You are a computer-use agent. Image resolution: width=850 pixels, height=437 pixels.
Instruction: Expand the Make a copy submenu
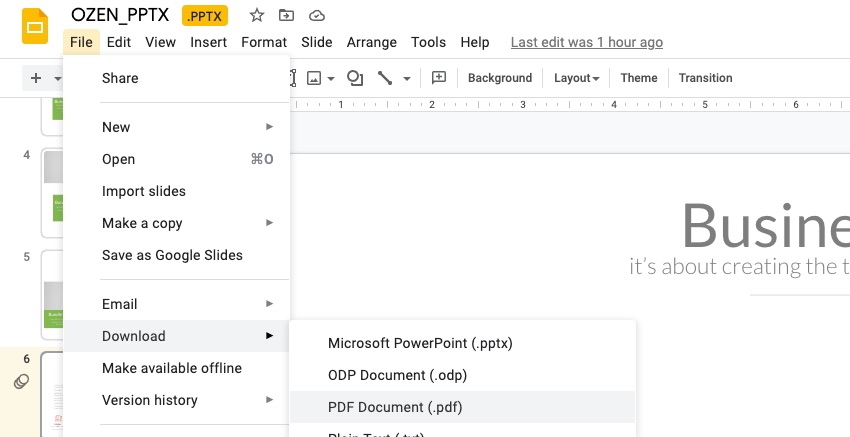click(177, 223)
